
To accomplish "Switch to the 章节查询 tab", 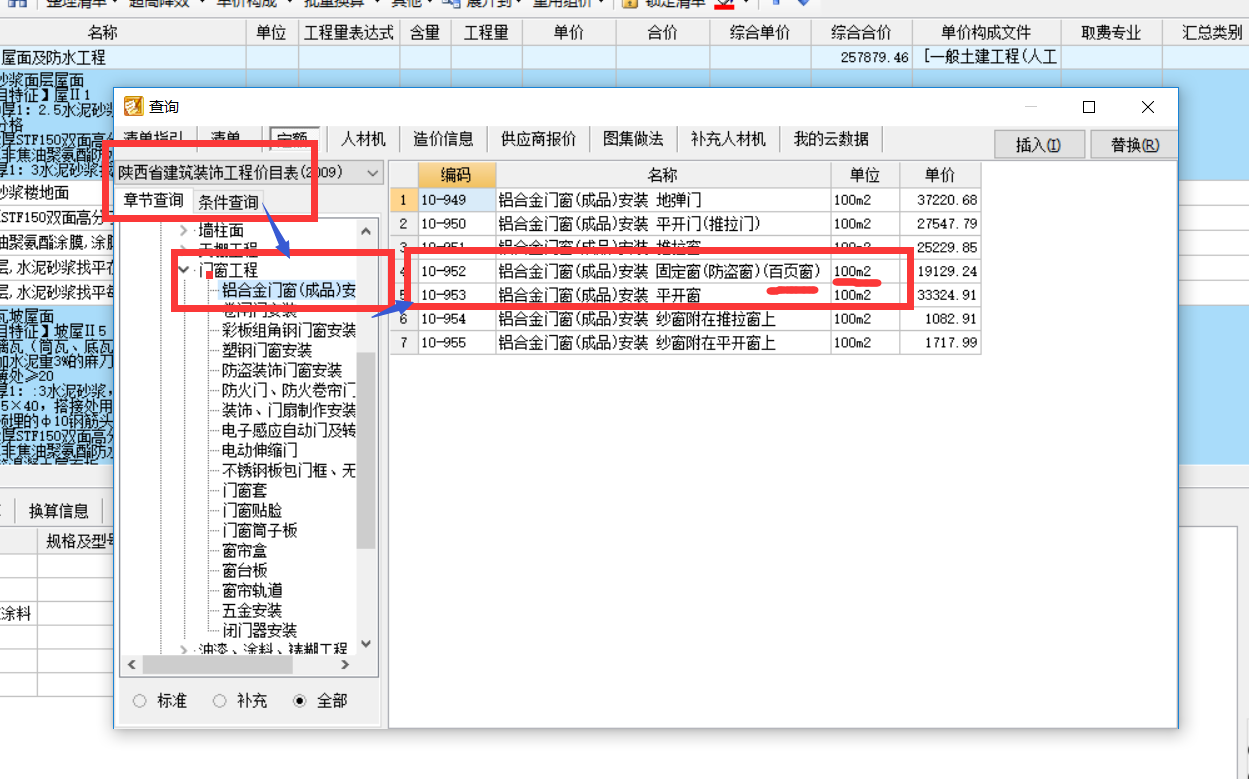I will click(x=153, y=200).
